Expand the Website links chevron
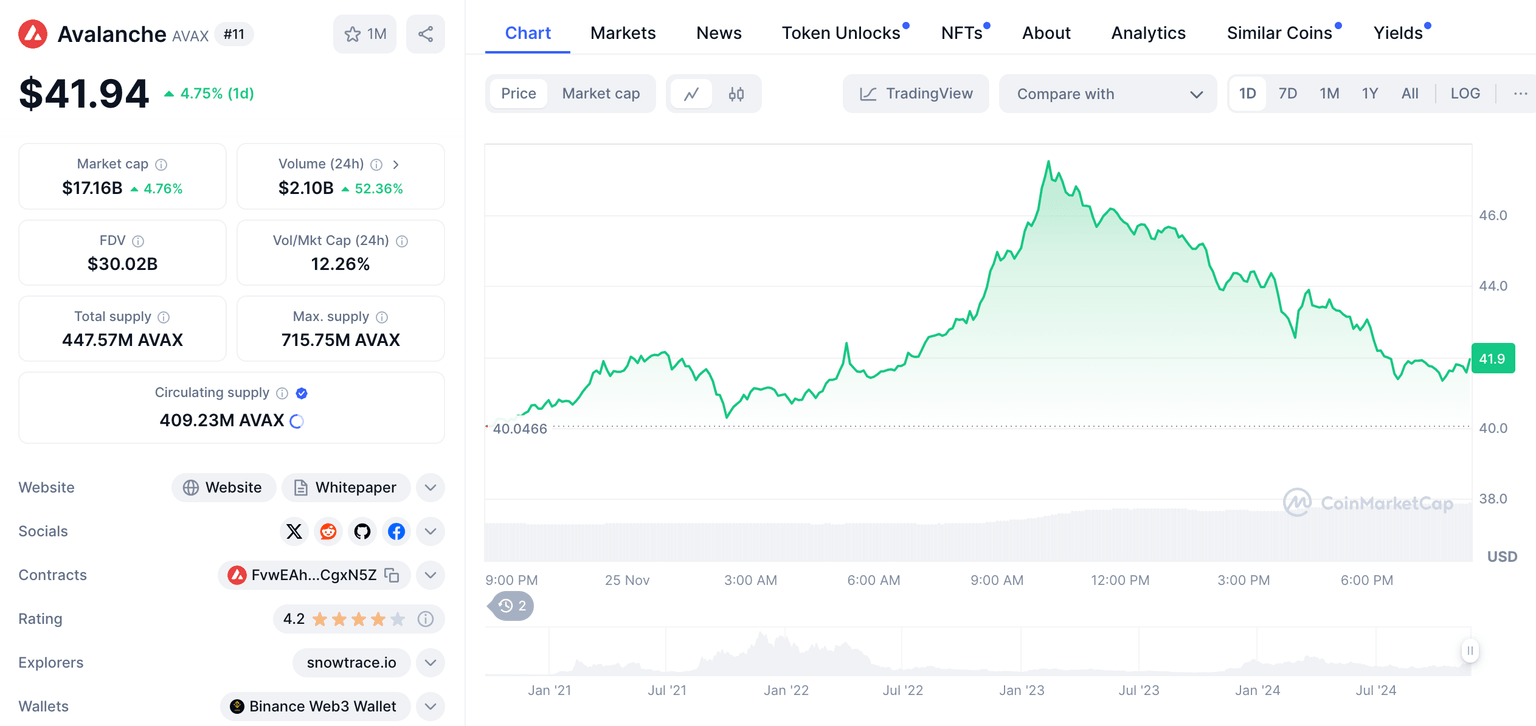This screenshot has height=726, width=1536. click(430, 488)
